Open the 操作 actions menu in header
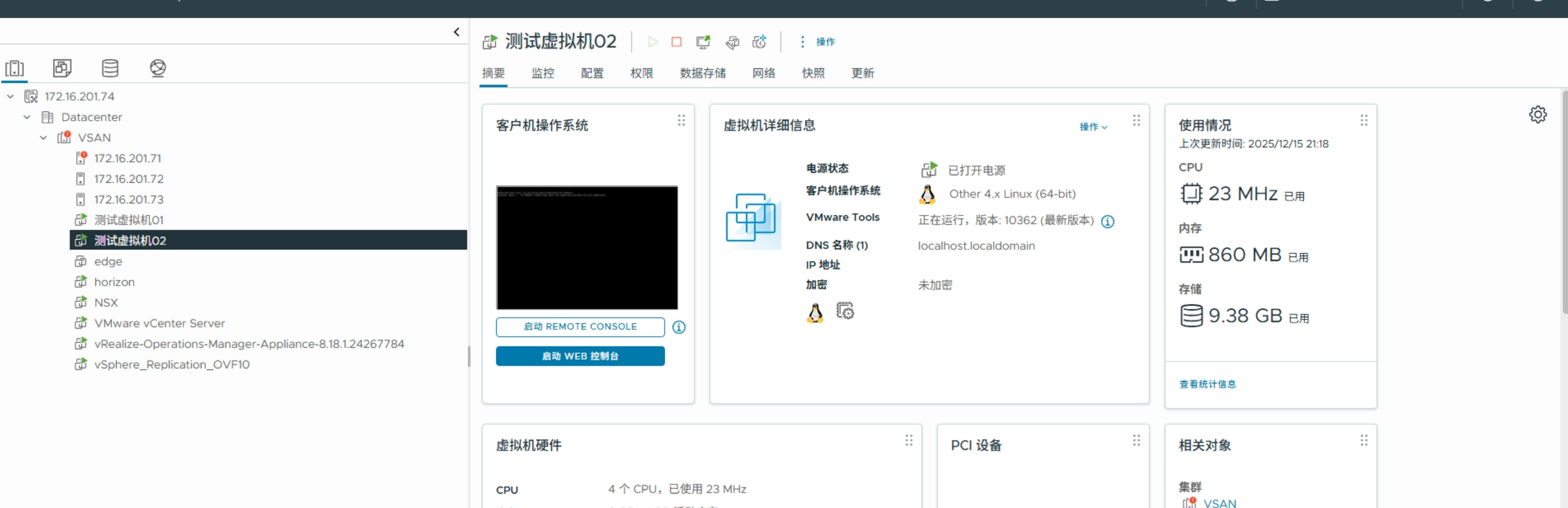The width and height of the screenshot is (1568, 508). coord(817,42)
